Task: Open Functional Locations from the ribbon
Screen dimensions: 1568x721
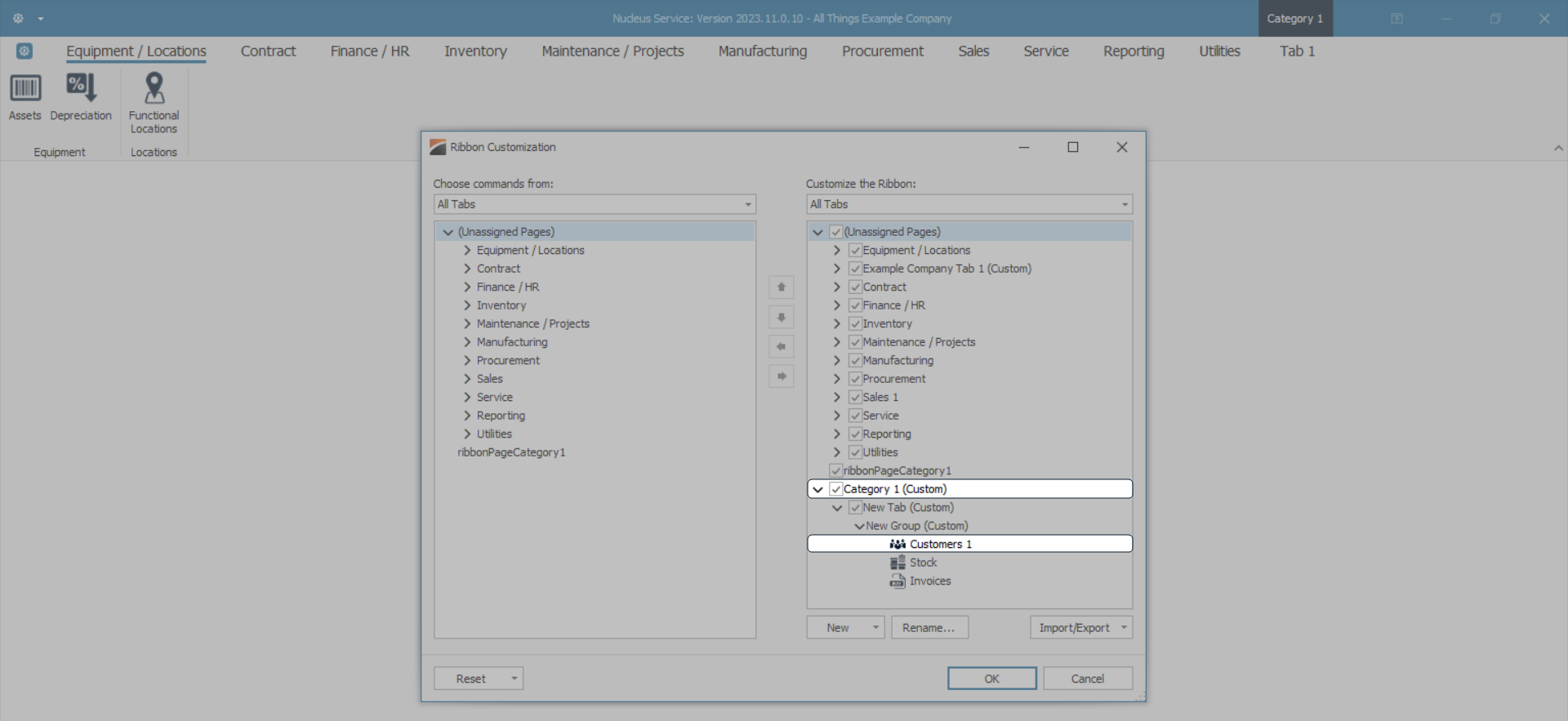Action: click(154, 104)
